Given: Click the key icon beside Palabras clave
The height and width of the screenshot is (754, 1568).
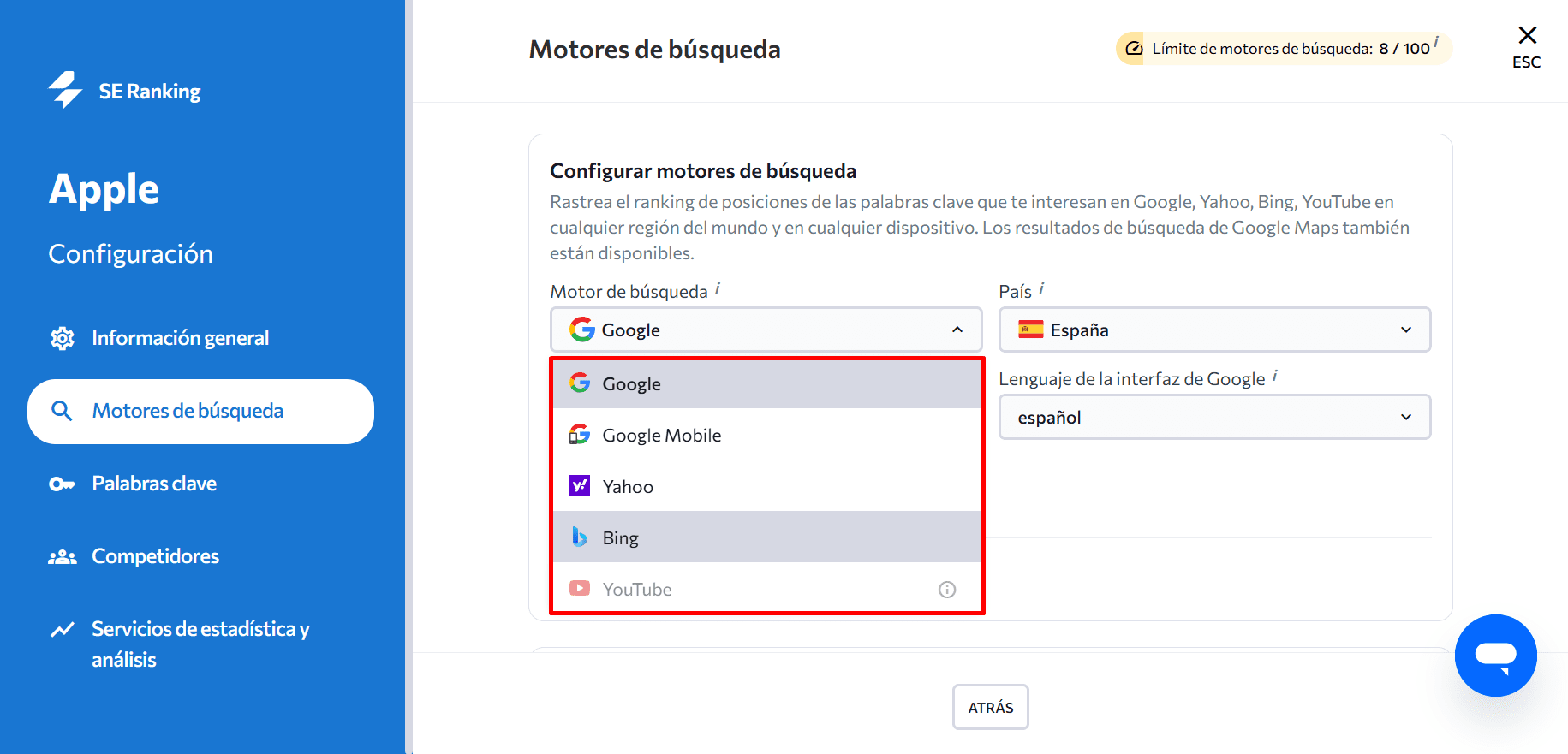Looking at the screenshot, I should point(62,484).
